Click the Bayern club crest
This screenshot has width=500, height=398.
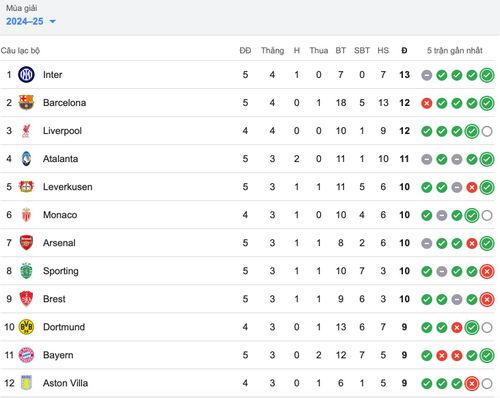26,355
